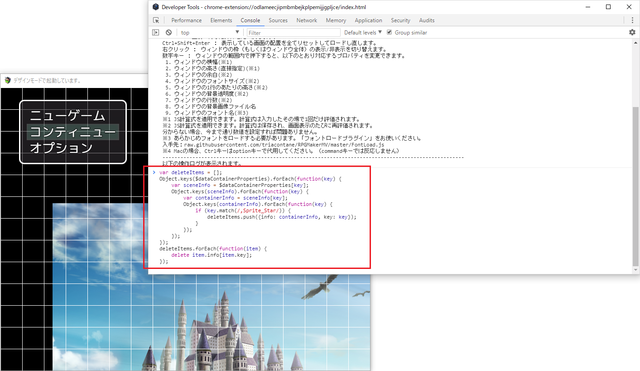Click the console vertical scrollbar thumb

(x=635, y=186)
